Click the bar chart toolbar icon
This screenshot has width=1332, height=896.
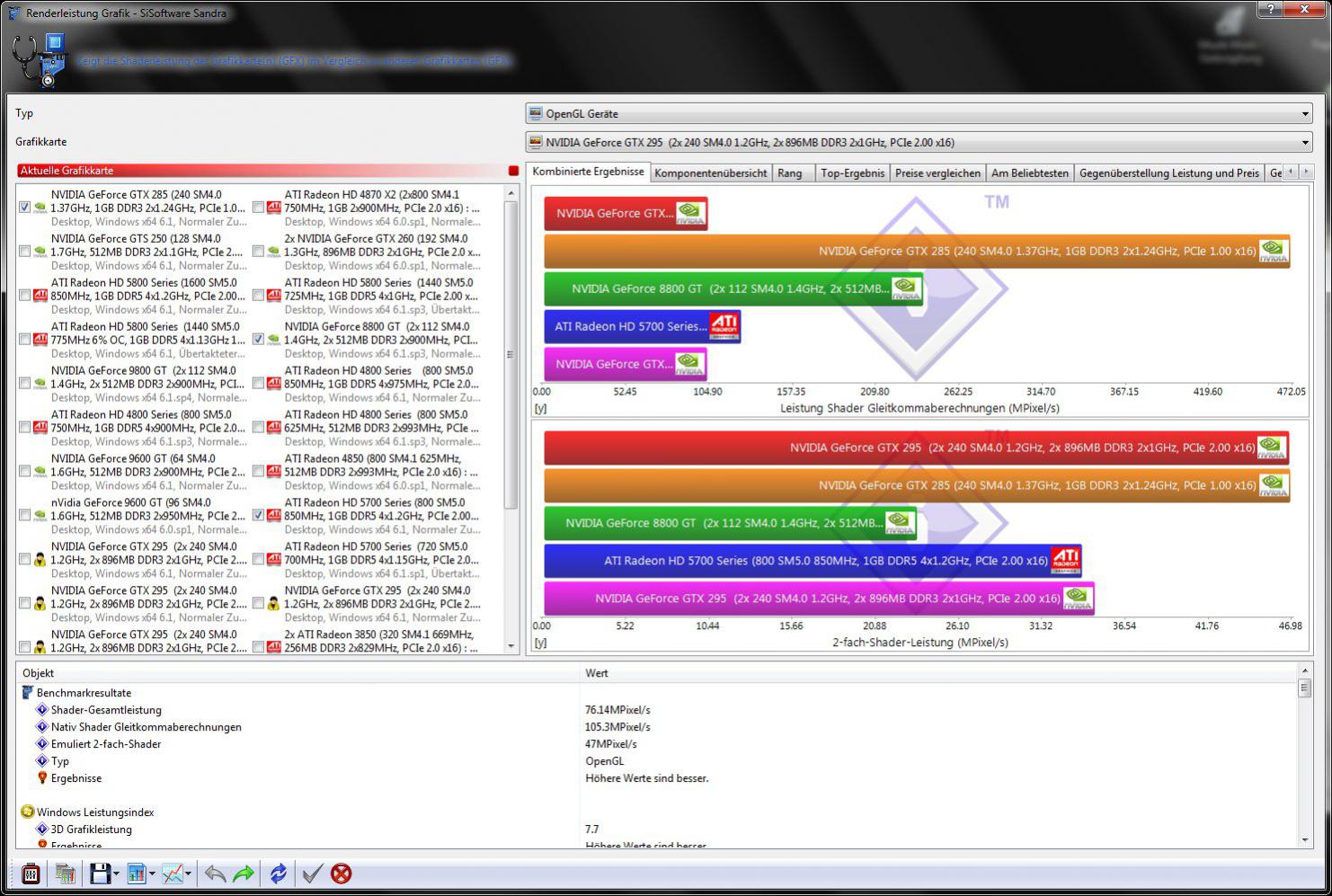coord(137,874)
